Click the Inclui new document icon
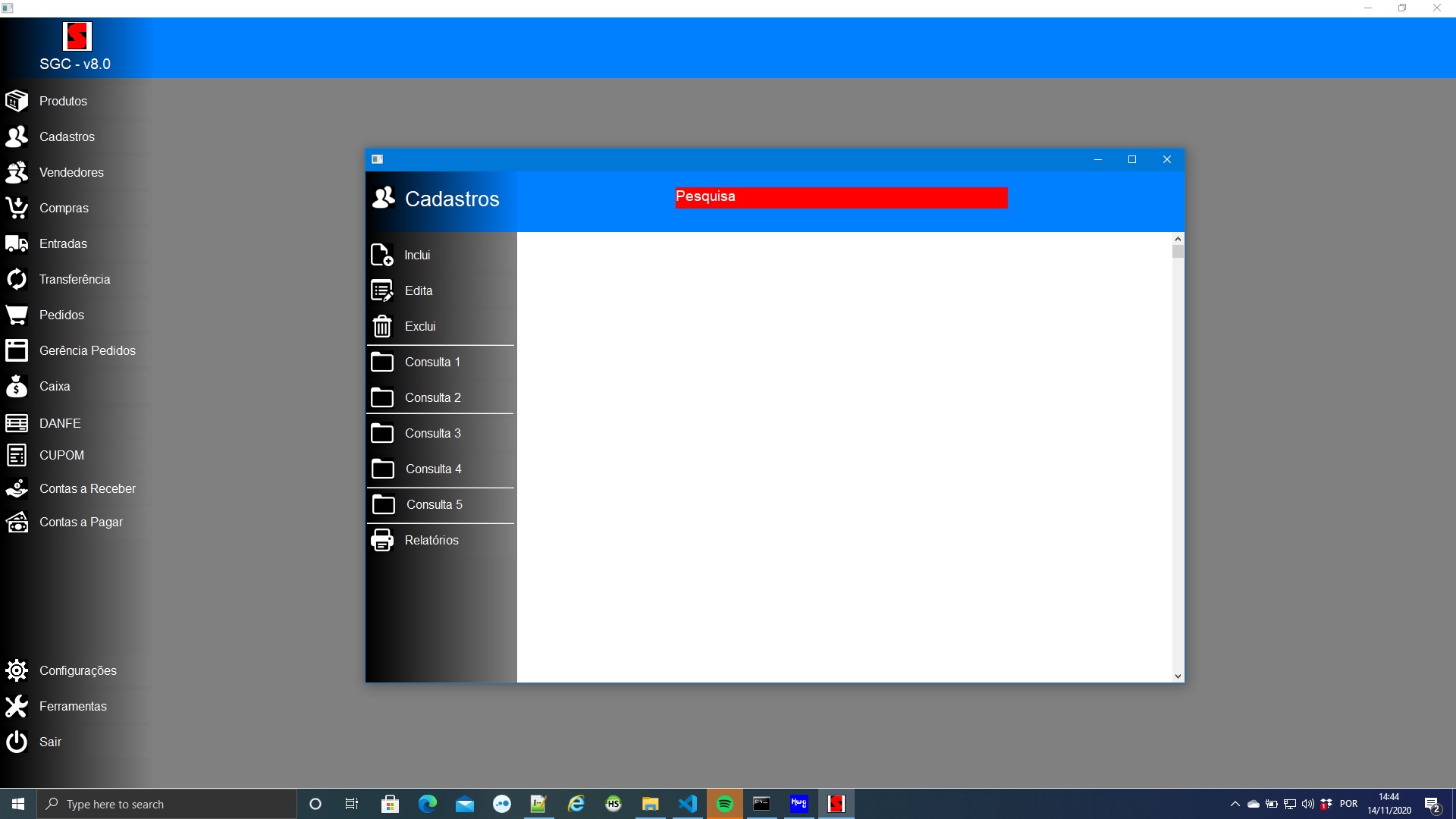Image resolution: width=1456 pixels, height=819 pixels. click(x=382, y=255)
